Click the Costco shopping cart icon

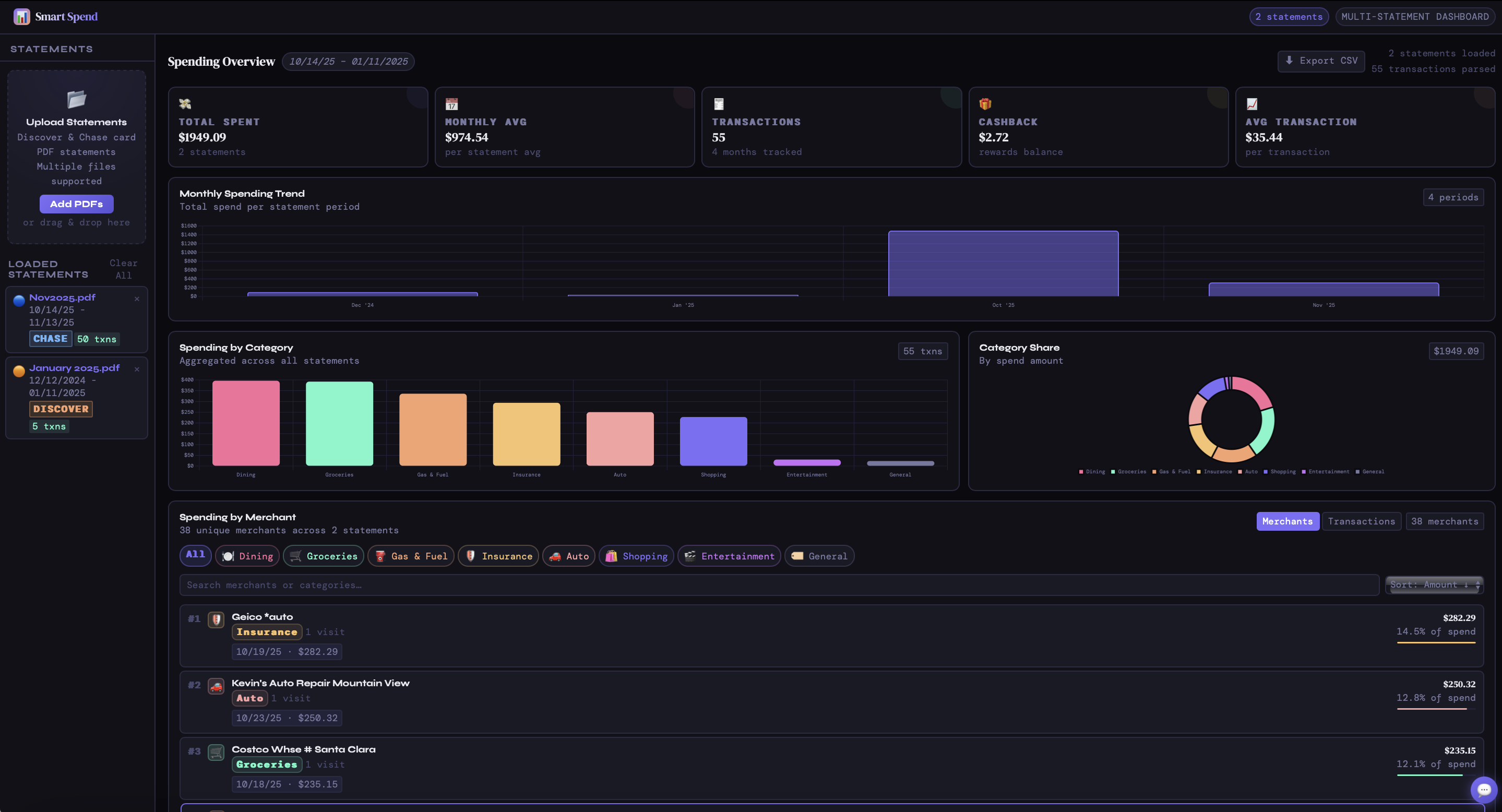tap(216, 753)
